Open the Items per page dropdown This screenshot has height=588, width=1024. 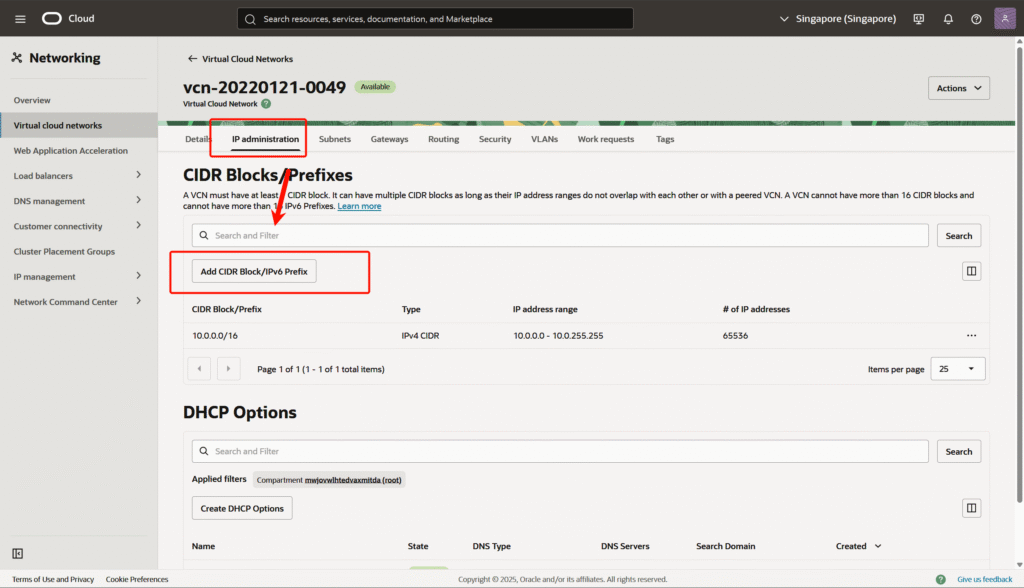point(957,369)
